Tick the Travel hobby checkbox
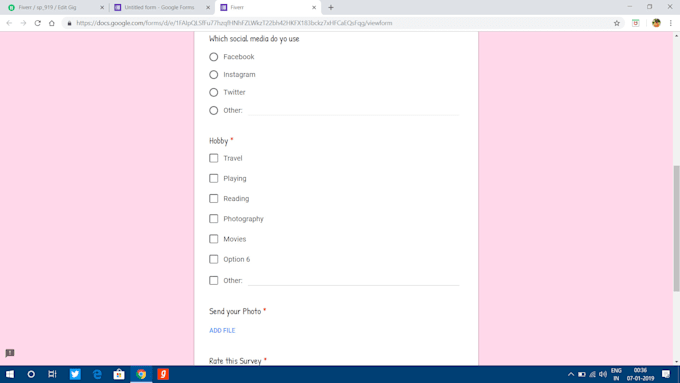The image size is (680, 383). click(x=213, y=158)
